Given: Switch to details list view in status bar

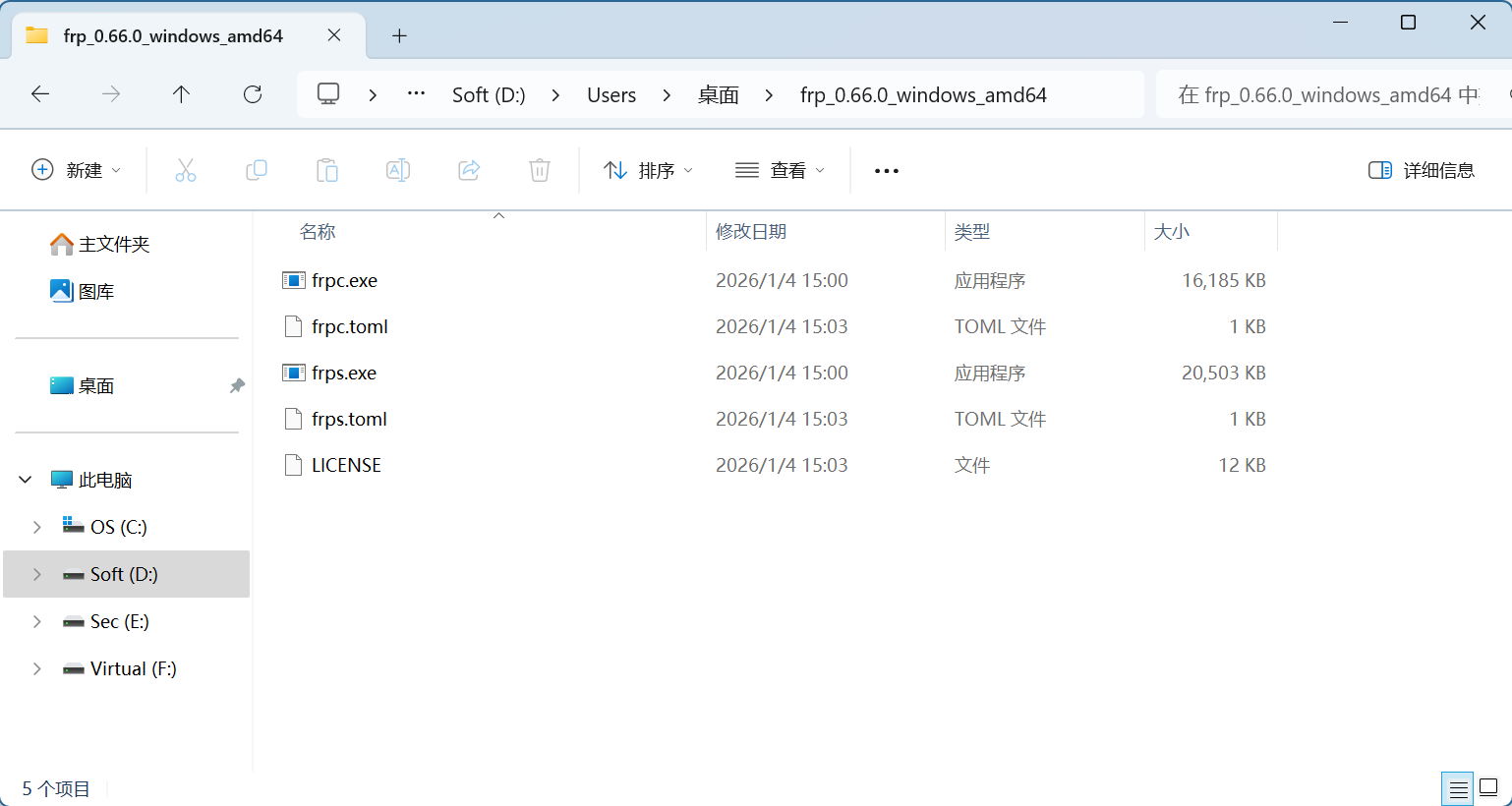Looking at the screenshot, I should pos(1458,787).
